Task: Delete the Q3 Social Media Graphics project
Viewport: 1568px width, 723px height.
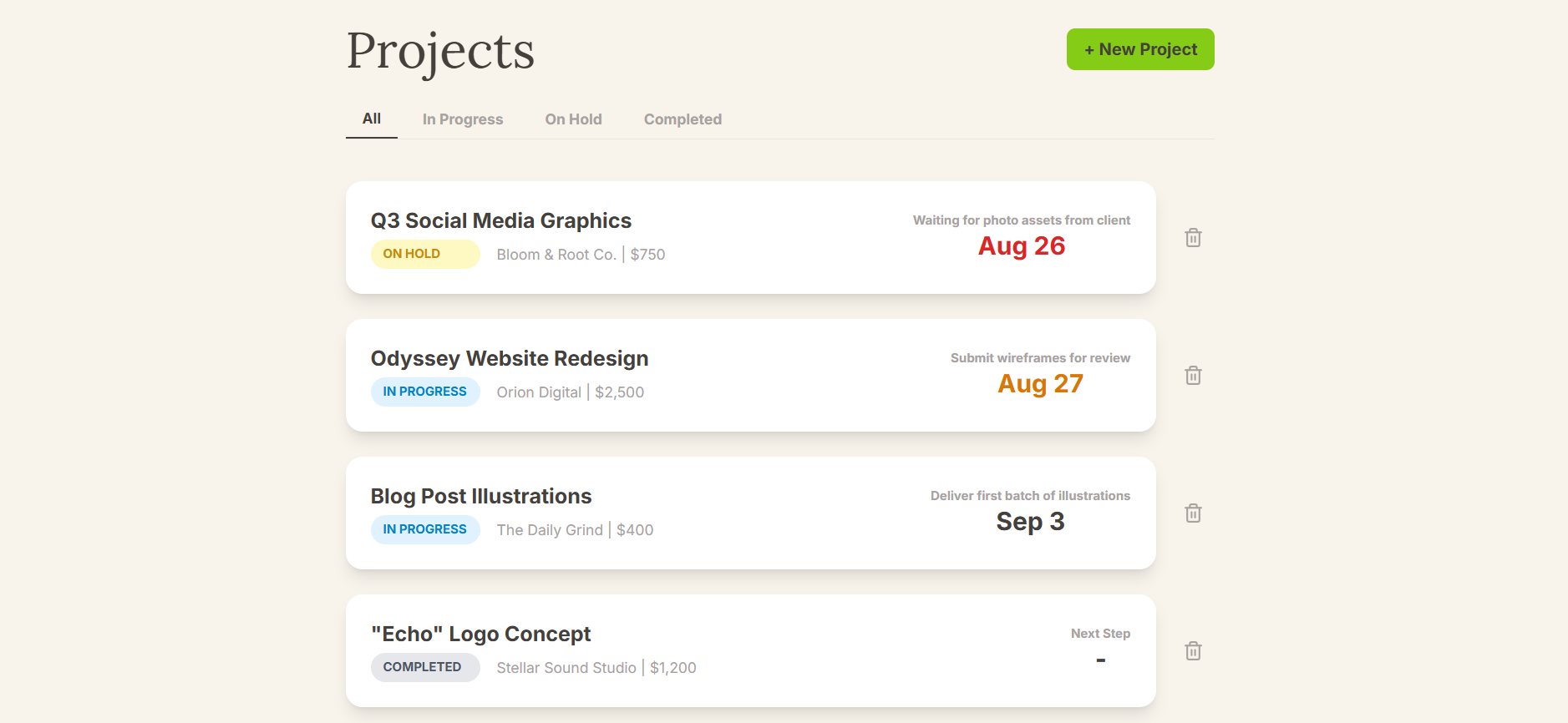Action: coord(1193,238)
